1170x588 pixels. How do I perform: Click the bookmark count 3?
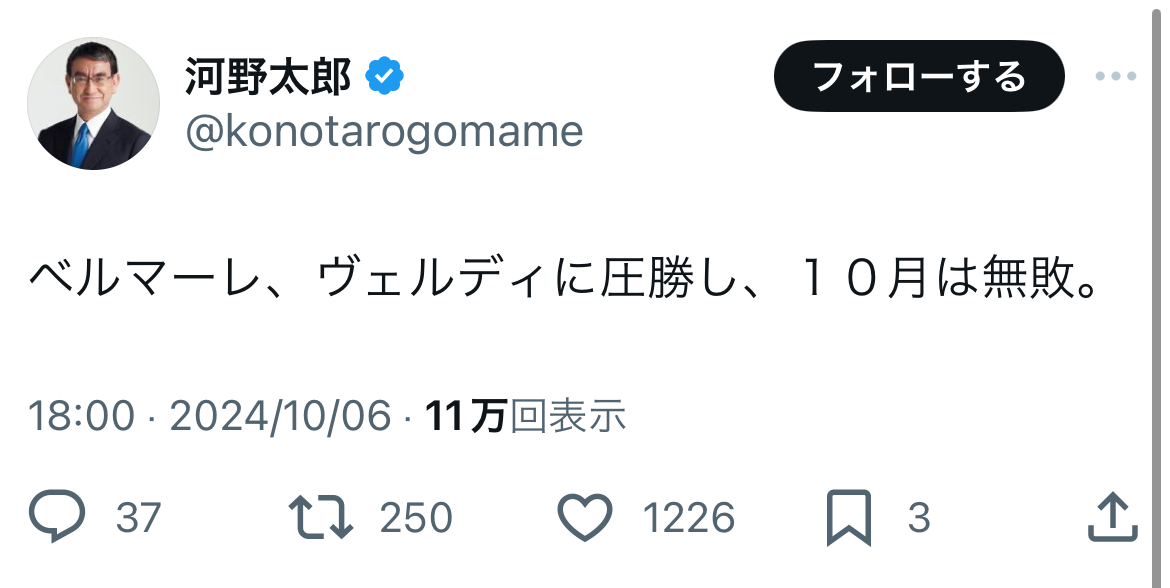coord(919,518)
